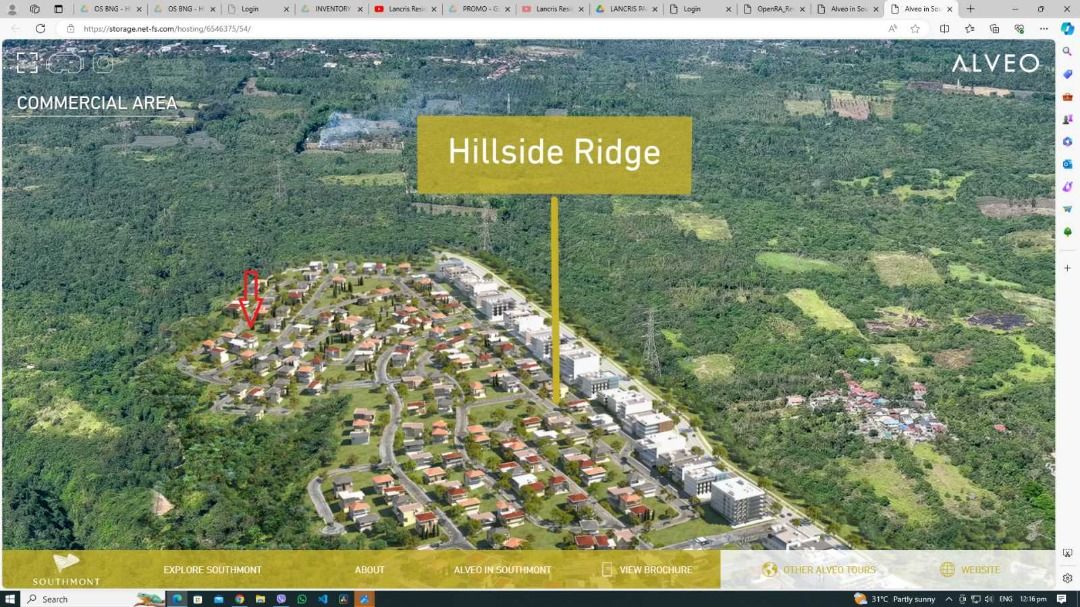
Task: Switch to OpenRA tab
Action: 773,9
